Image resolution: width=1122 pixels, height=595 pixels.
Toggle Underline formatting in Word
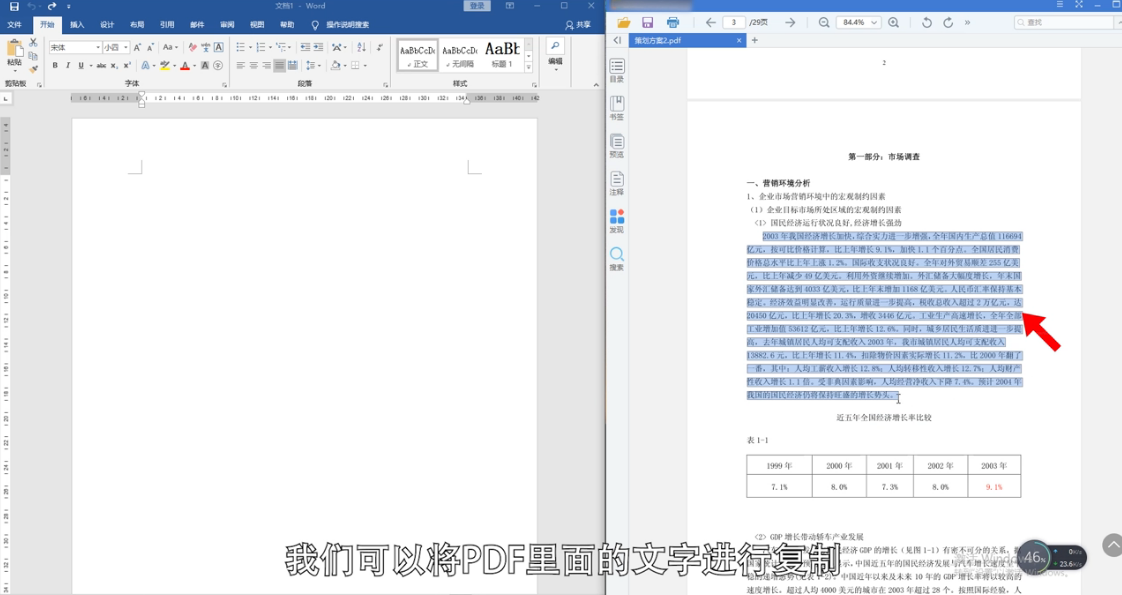coord(81,66)
